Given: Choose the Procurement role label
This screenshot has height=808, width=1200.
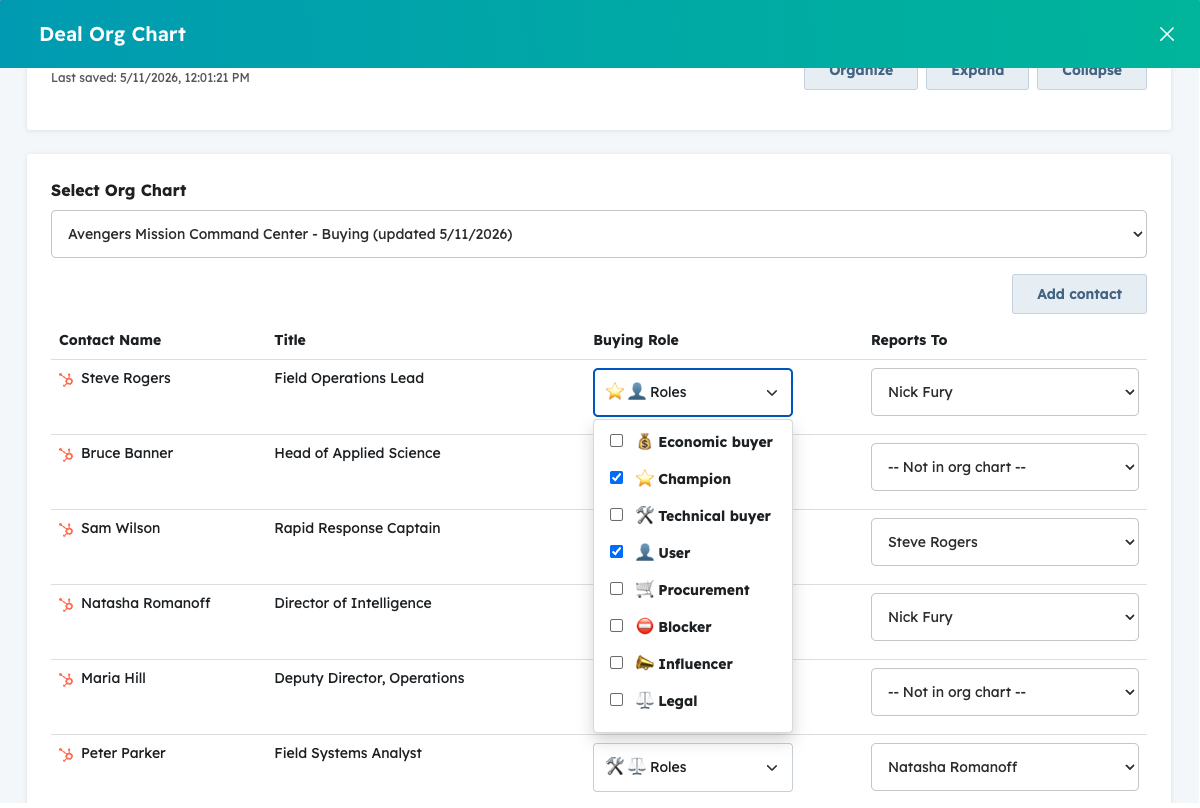Looking at the screenshot, I should coord(704,590).
